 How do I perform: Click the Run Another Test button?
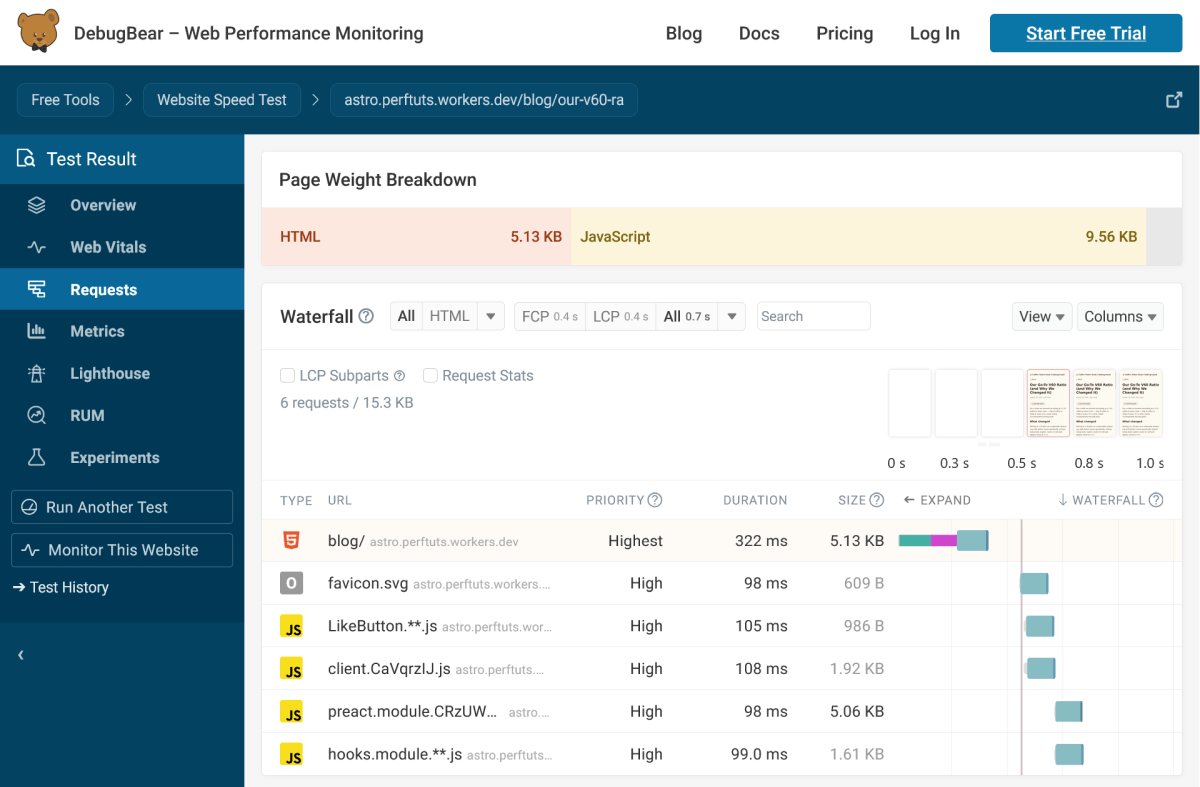point(122,507)
